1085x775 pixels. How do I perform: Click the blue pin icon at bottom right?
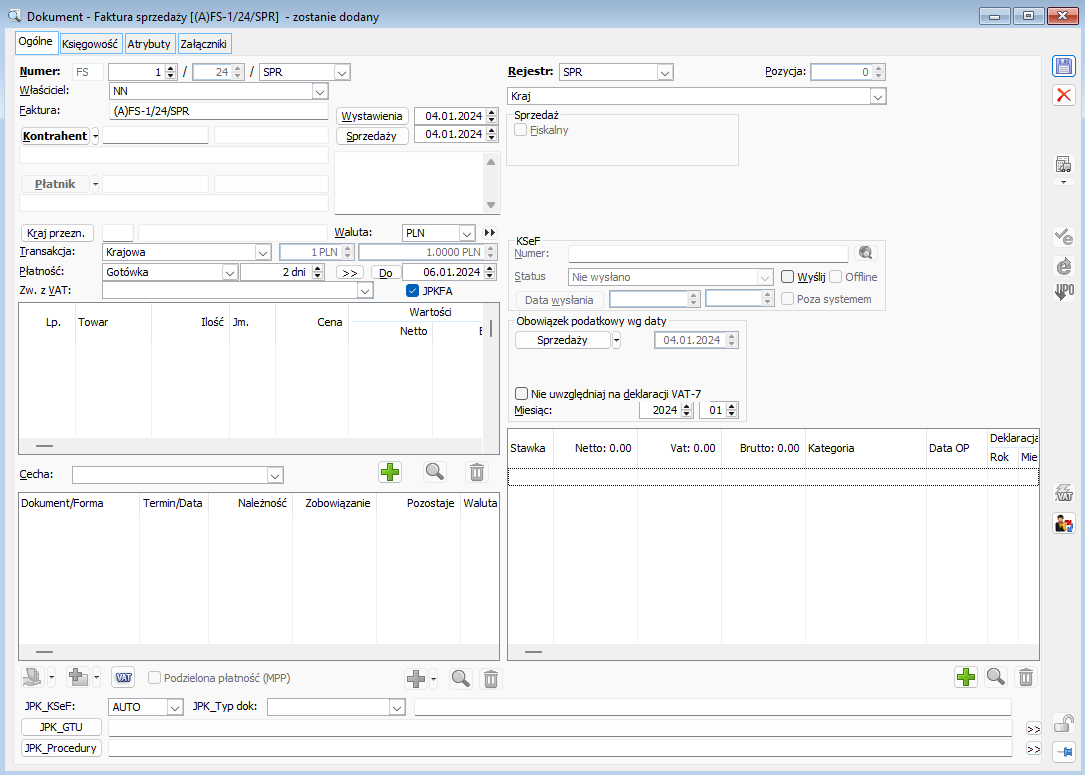[x=1064, y=751]
